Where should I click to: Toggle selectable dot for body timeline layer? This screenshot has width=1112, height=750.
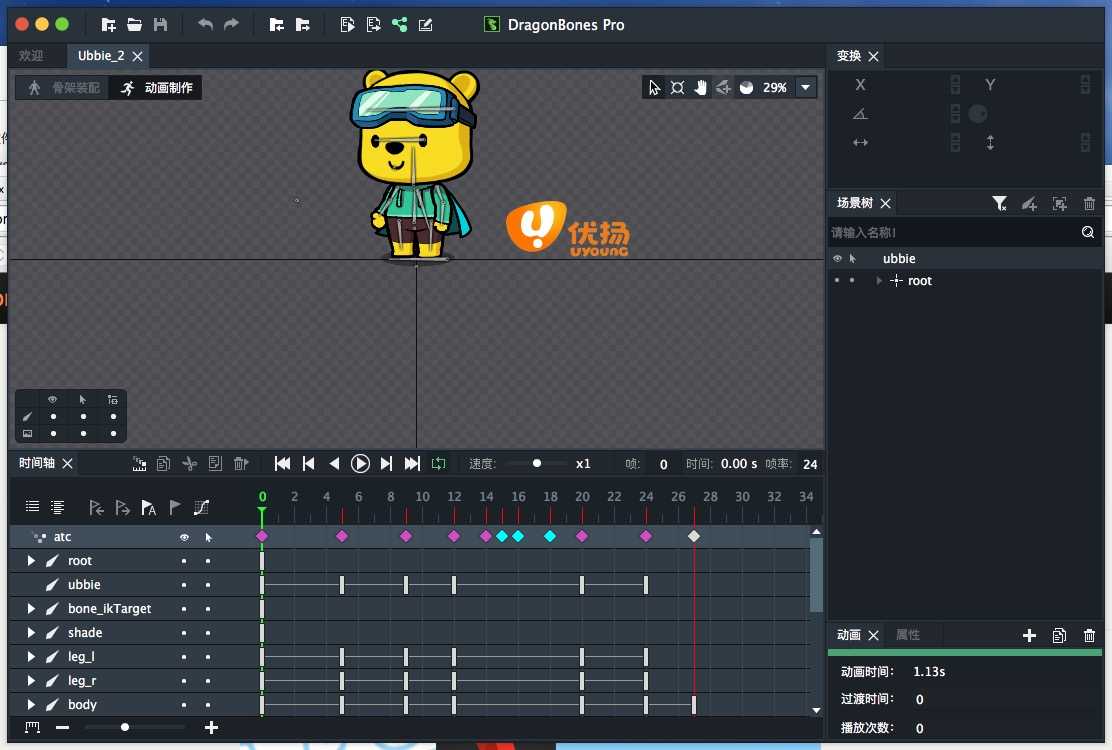pyautogui.click(x=208, y=705)
